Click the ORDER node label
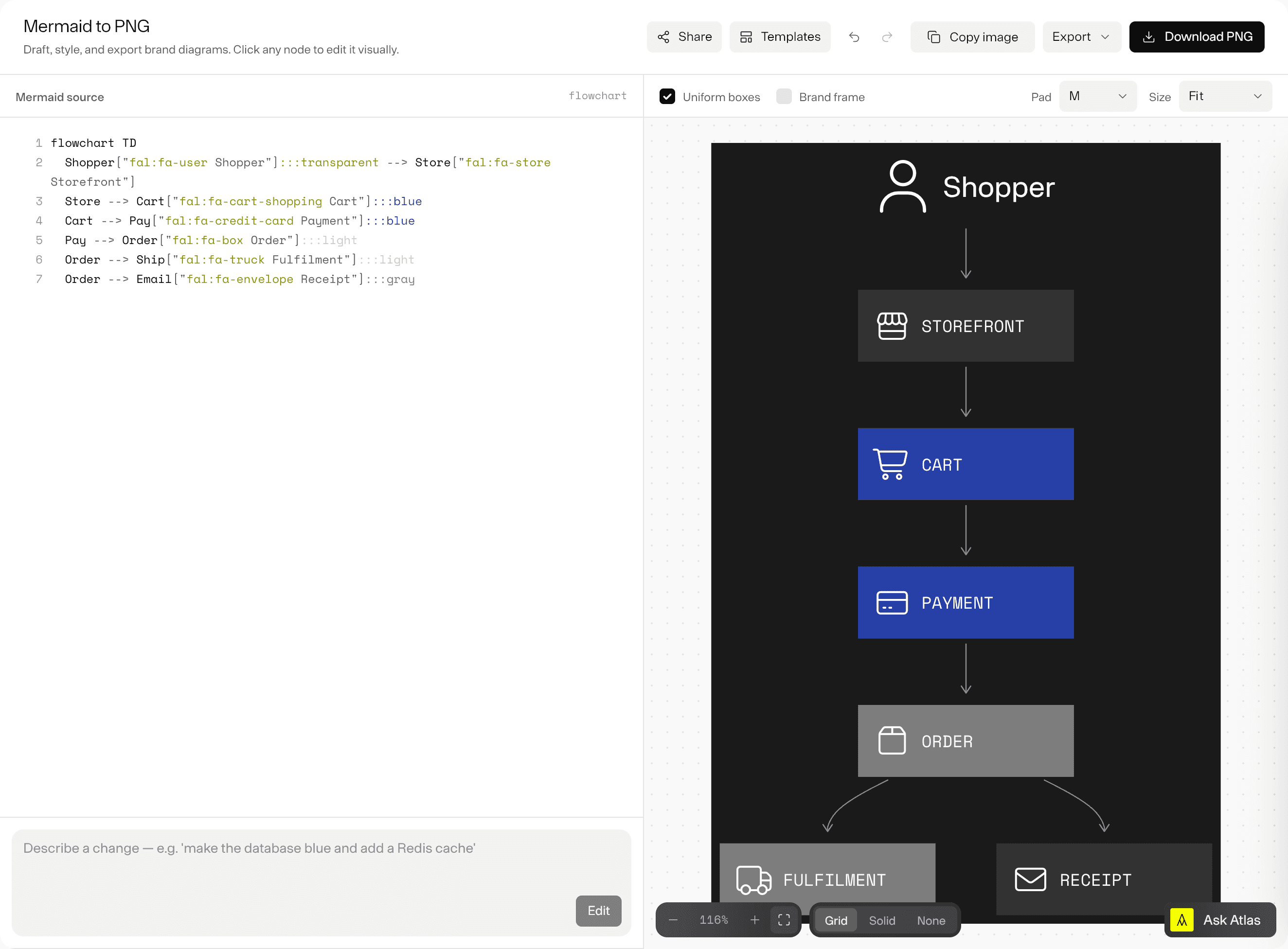This screenshot has height=949, width=1288. click(947, 741)
